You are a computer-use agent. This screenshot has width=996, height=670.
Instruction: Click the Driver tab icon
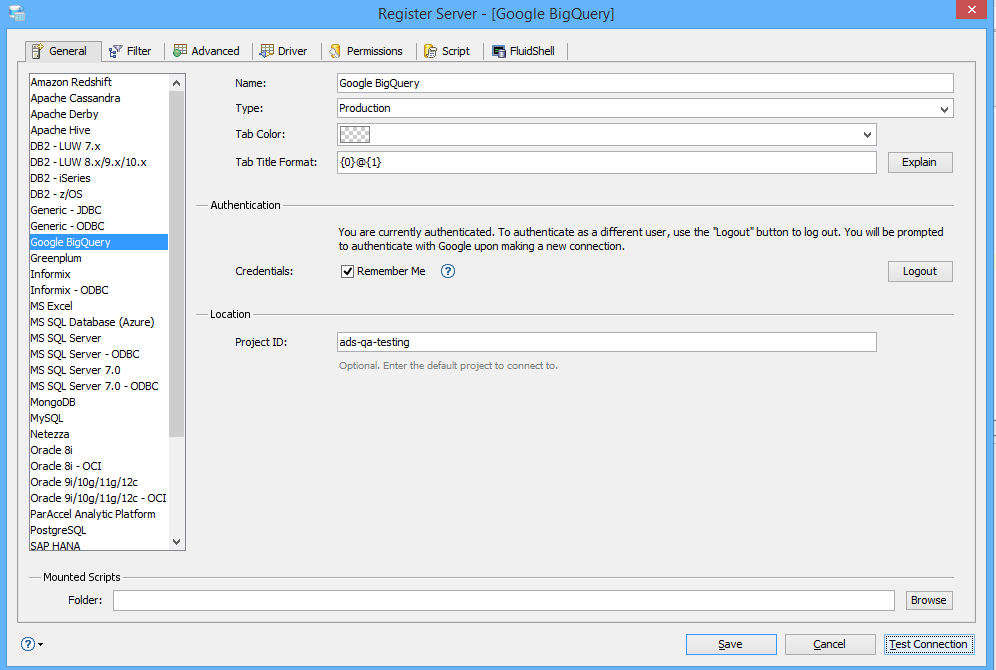(267, 51)
